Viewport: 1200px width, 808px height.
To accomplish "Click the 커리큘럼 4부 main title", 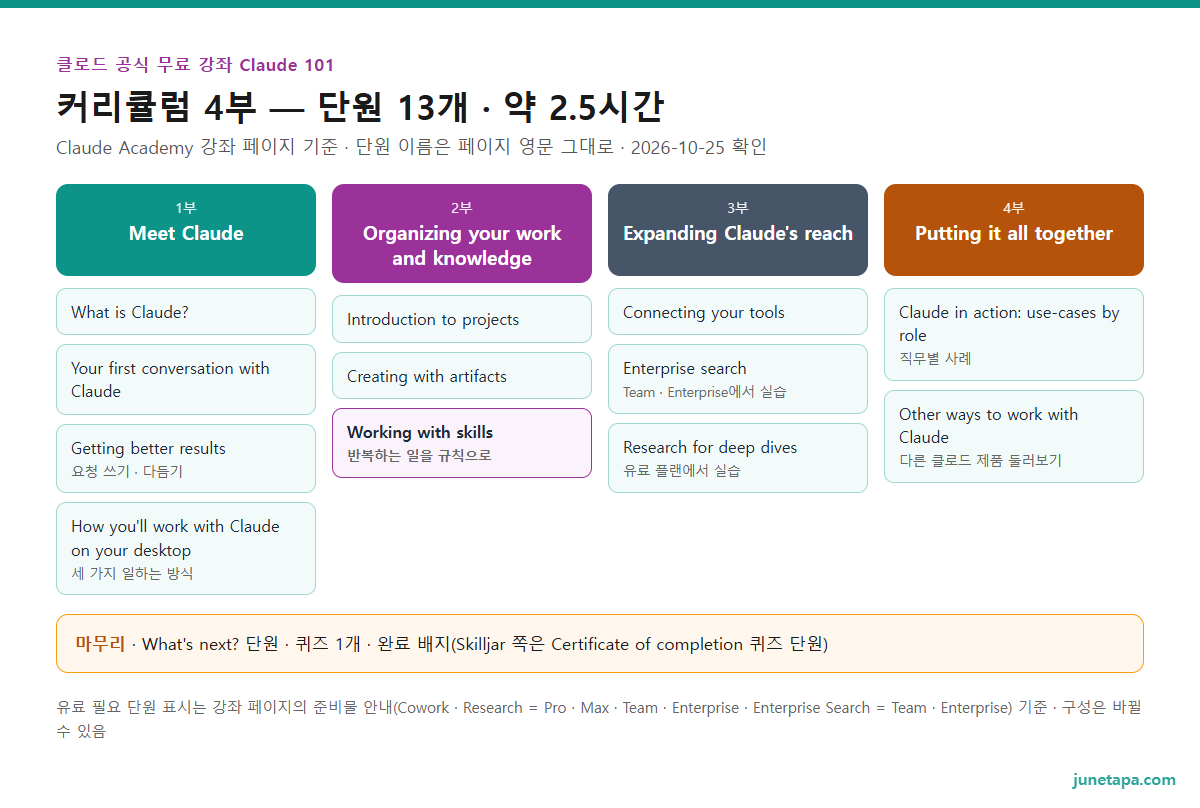I will [x=360, y=108].
